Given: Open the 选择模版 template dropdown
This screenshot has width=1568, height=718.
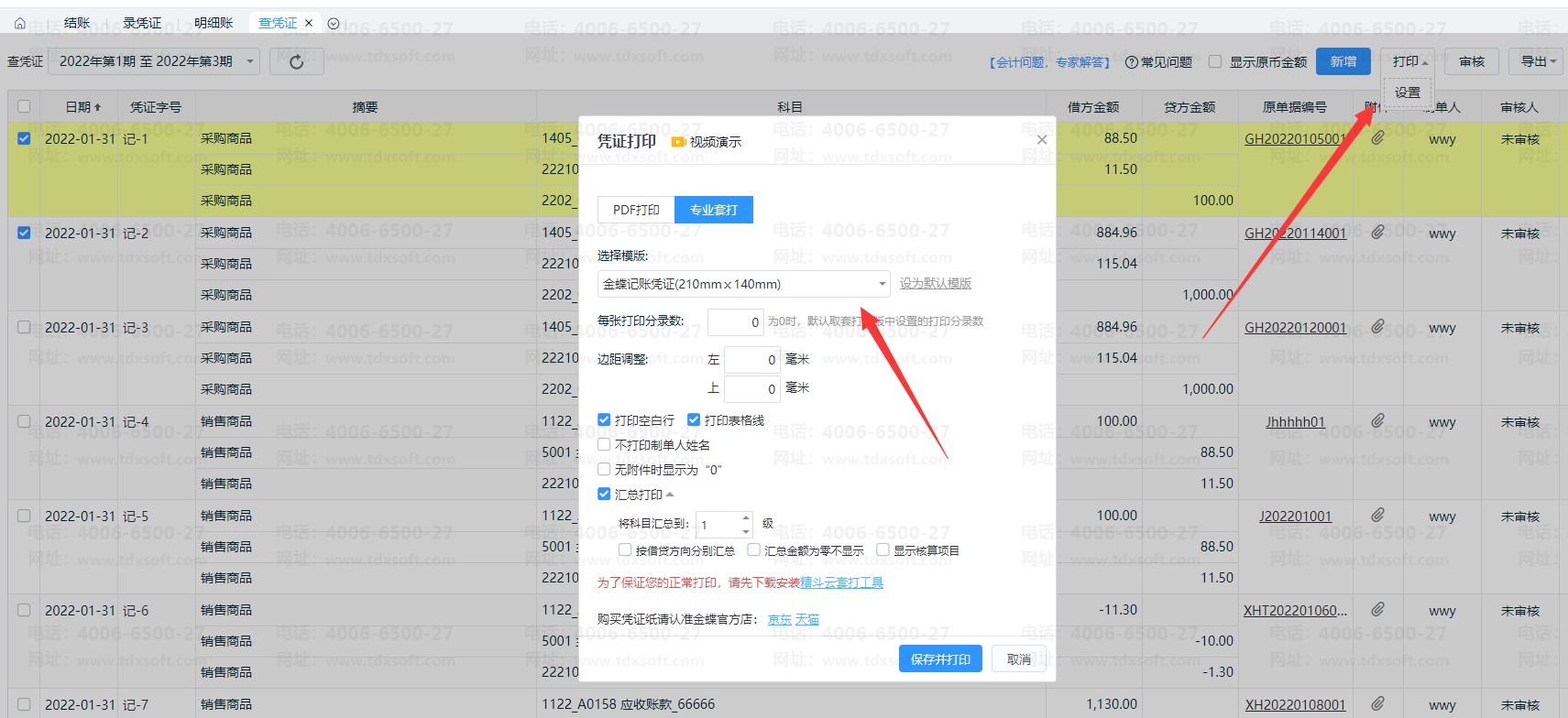Looking at the screenshot, I should [x=743, y=284].
